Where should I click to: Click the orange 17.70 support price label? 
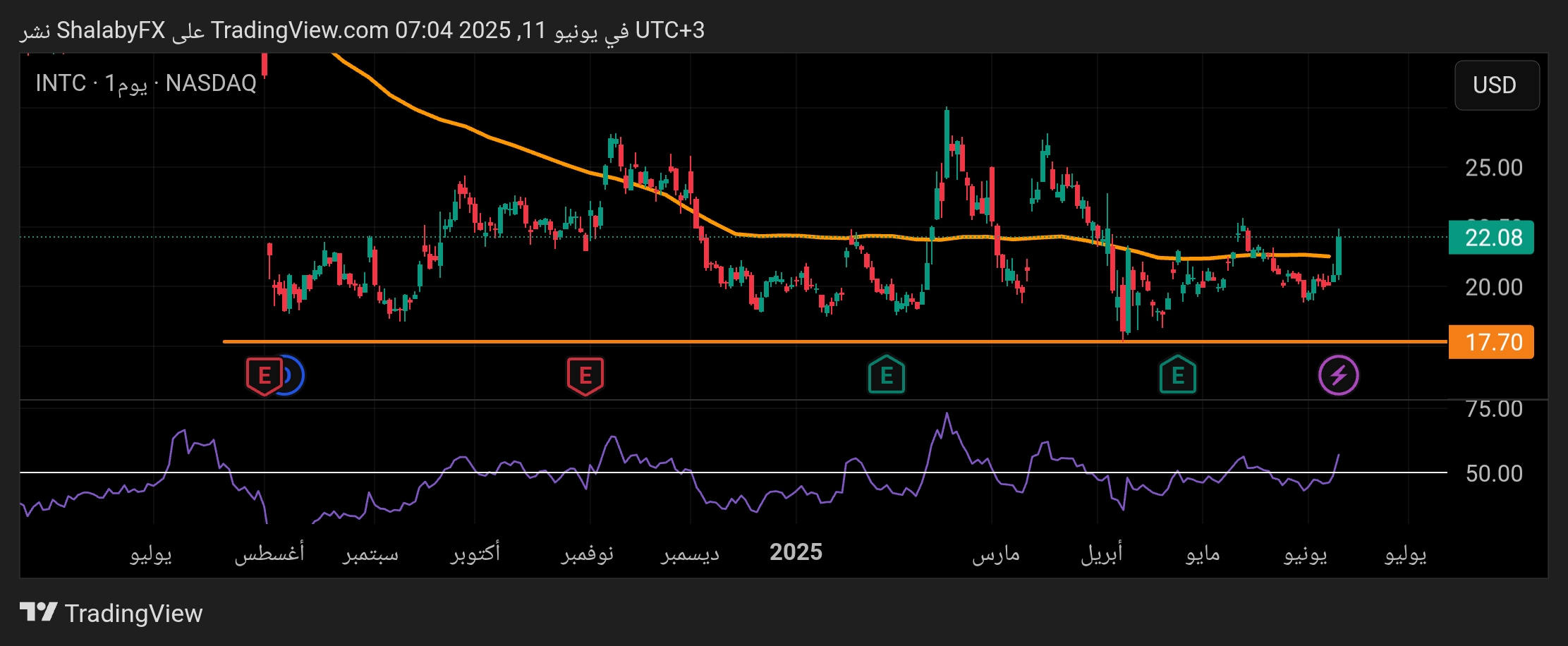[1491, 342]
